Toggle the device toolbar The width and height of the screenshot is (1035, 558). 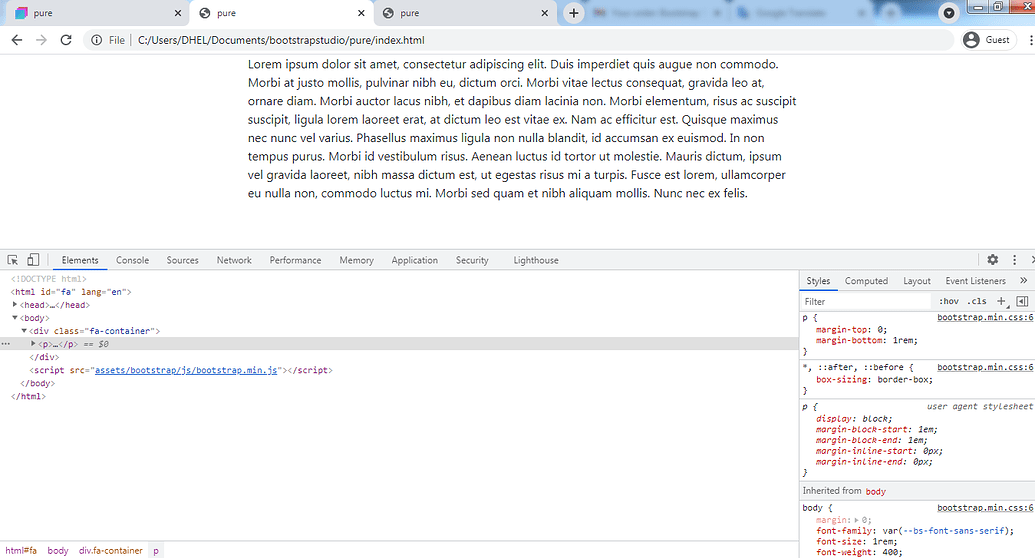point(33,260)
